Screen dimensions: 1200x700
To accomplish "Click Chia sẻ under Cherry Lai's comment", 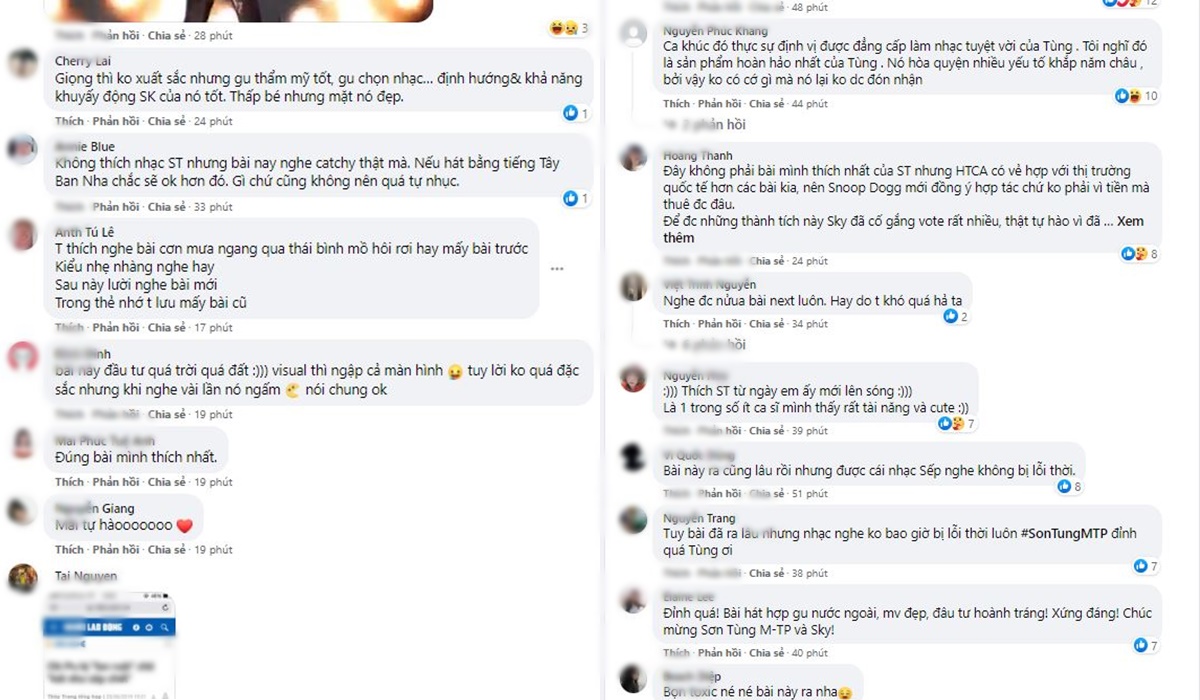I will tap(167, 121).
